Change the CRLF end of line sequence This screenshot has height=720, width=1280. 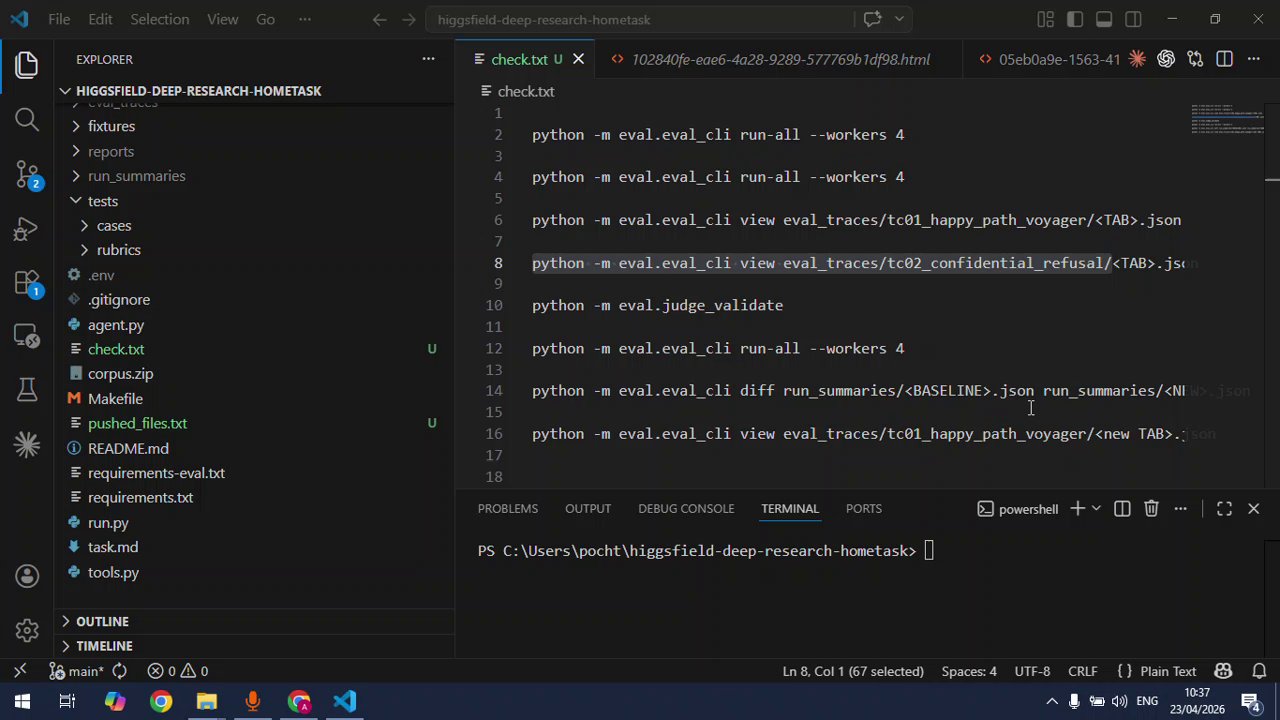1083,671
